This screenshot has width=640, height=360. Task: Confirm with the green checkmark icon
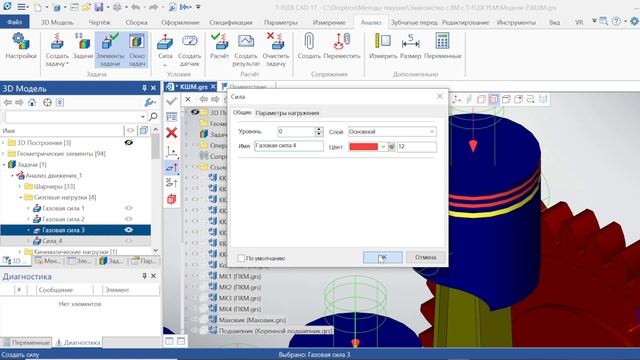pos(172,101)
